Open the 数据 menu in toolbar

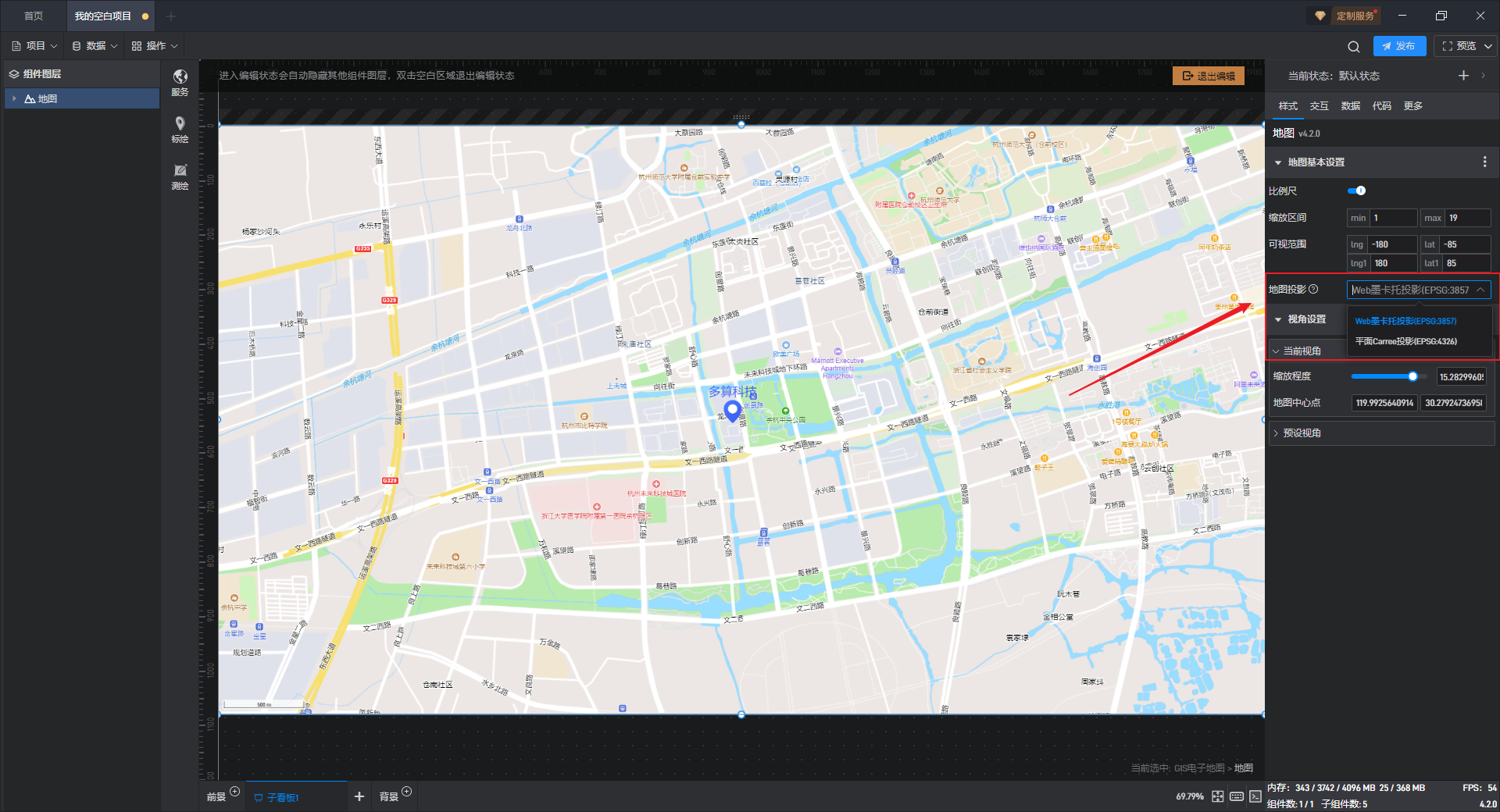95,46
